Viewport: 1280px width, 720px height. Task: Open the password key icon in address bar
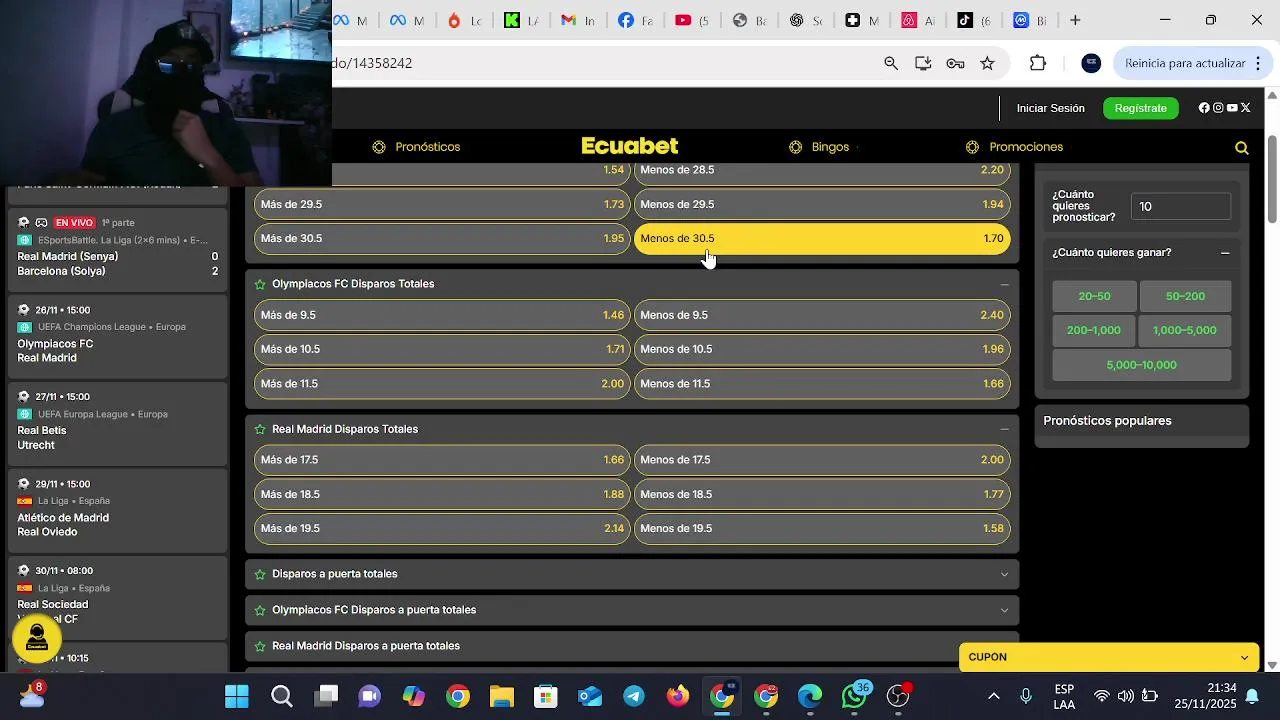pyautogui.click(x=955, y=63)
